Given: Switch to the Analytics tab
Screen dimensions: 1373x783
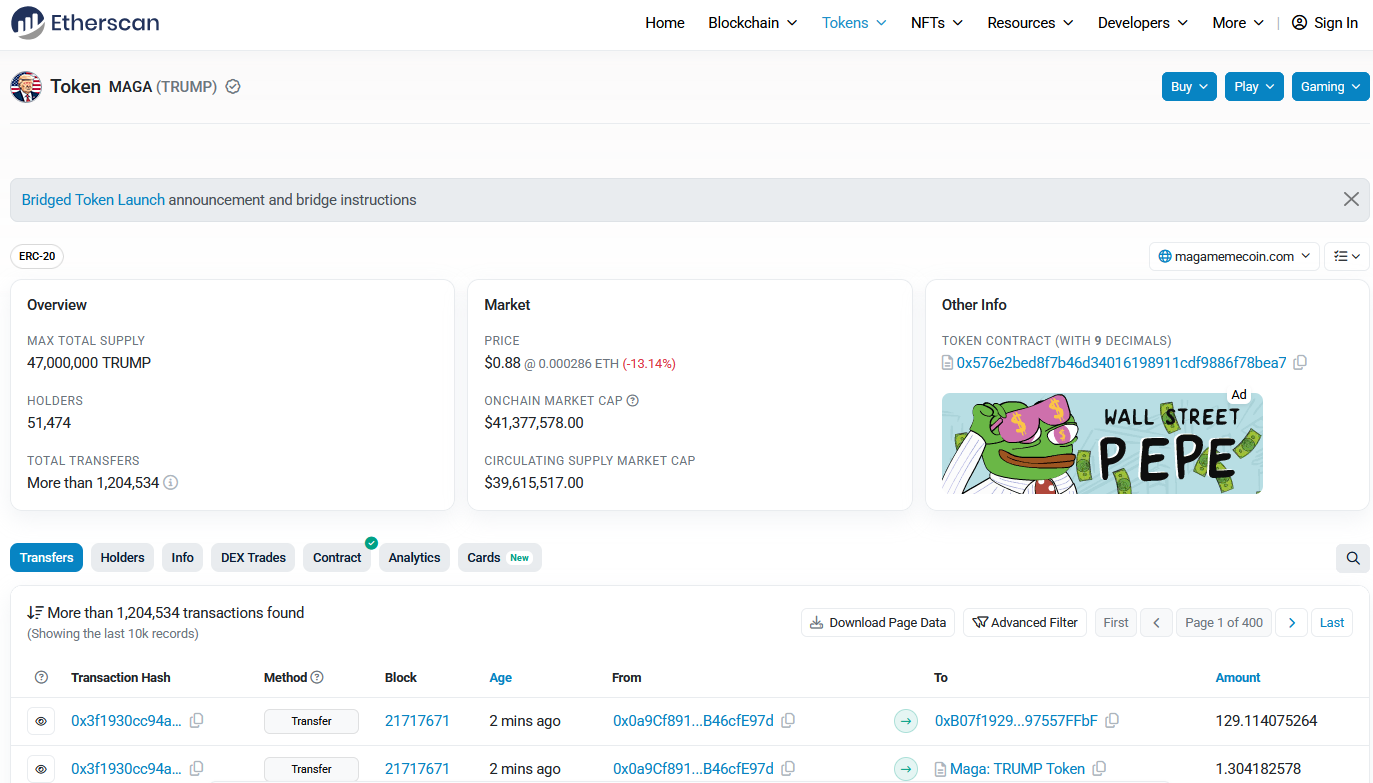Looking at the screenshot, I should pyautogui.click(x=414, y=558).
